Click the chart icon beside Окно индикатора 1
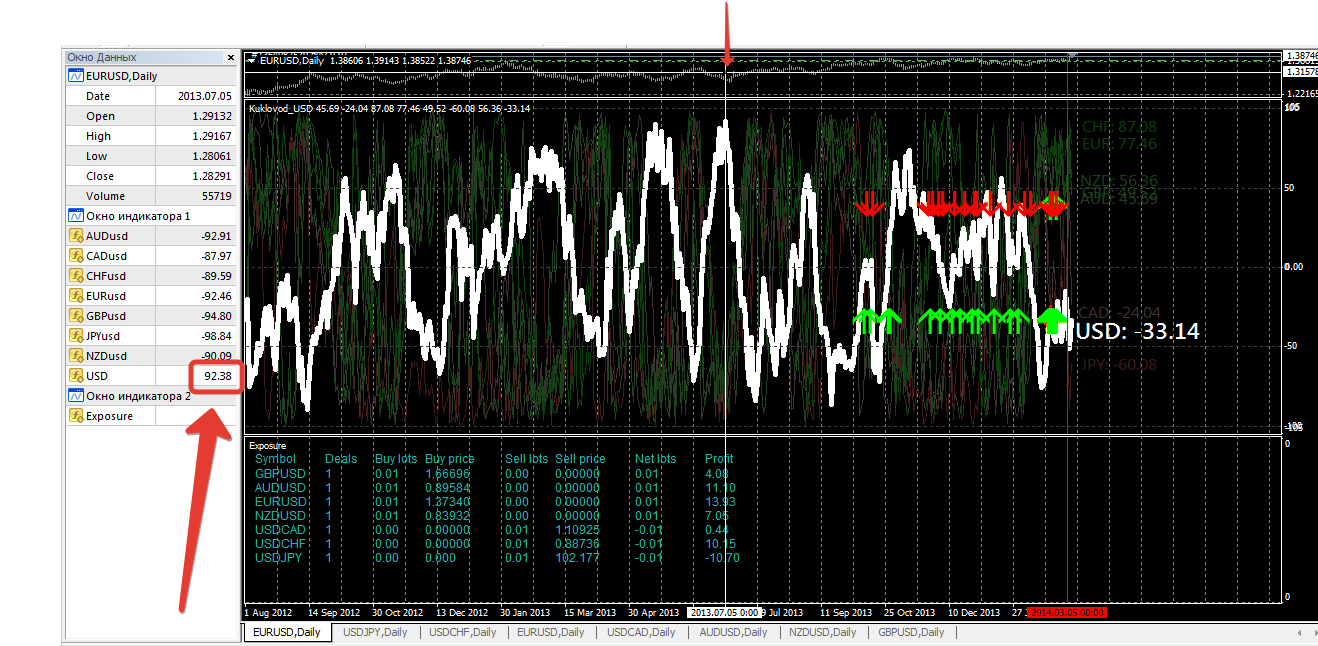Image resolution: width=1318 pixels, height=646 pixels. coord(75,216)
